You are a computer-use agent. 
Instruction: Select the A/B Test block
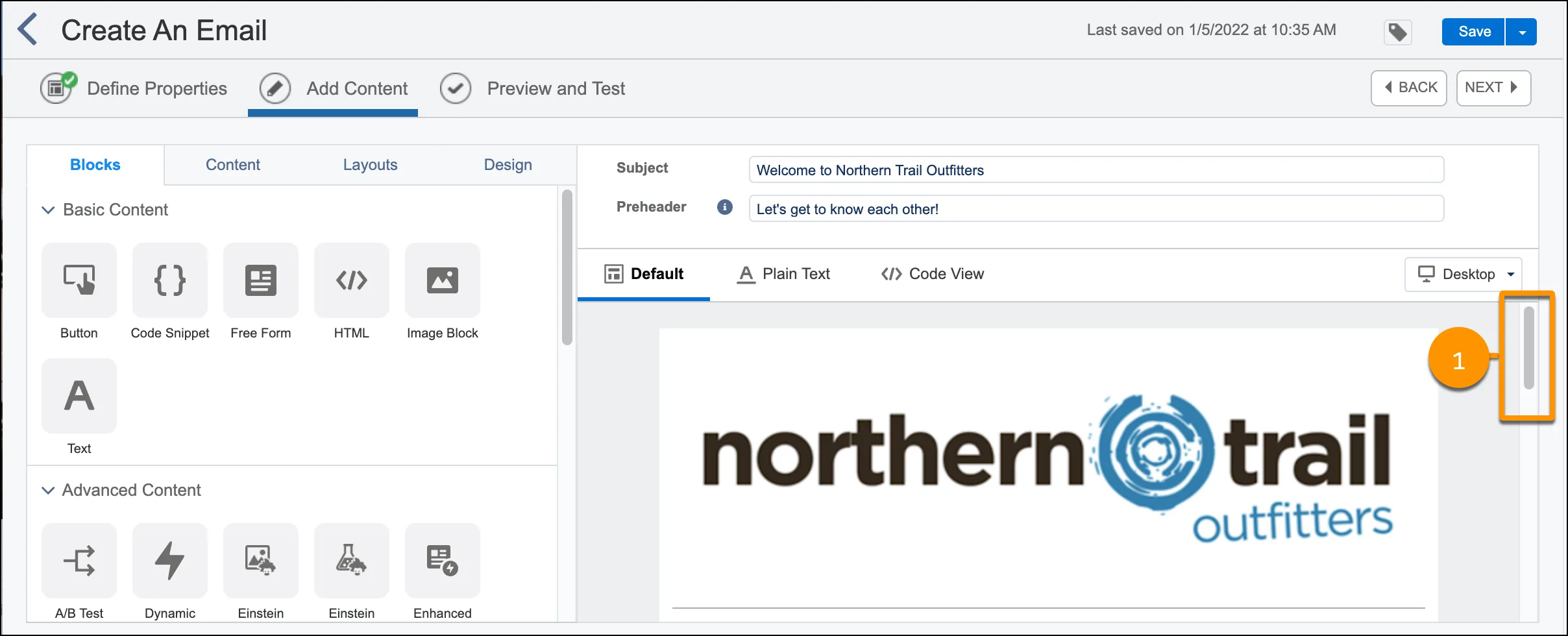(x=79, y=561)
